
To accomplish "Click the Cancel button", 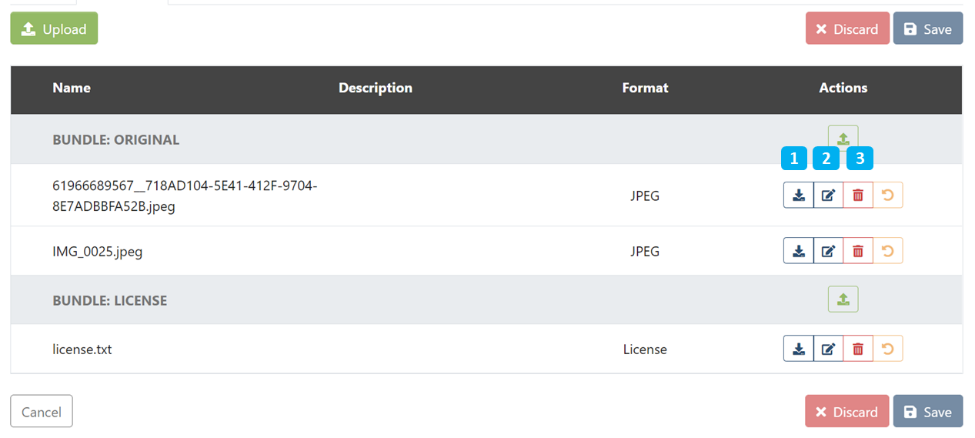I will click(x=41, y=411).
